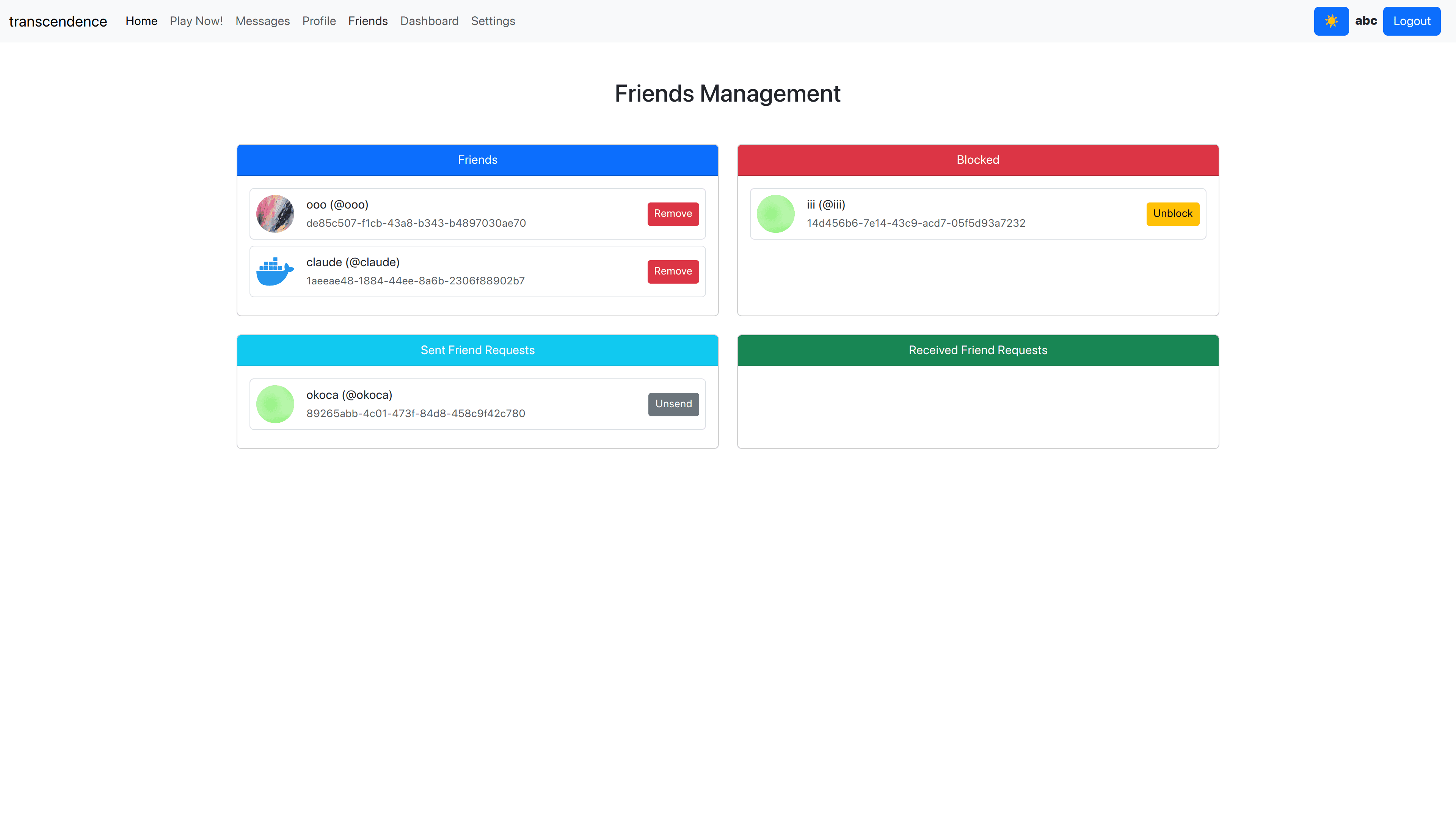Navigate to the Profile page

[x=319, y=21]
